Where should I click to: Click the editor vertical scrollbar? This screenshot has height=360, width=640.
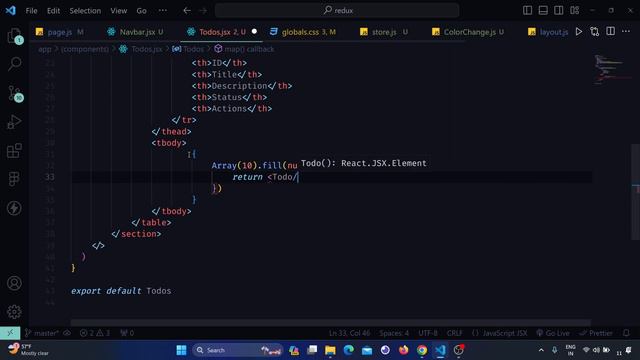pos(635,192)
